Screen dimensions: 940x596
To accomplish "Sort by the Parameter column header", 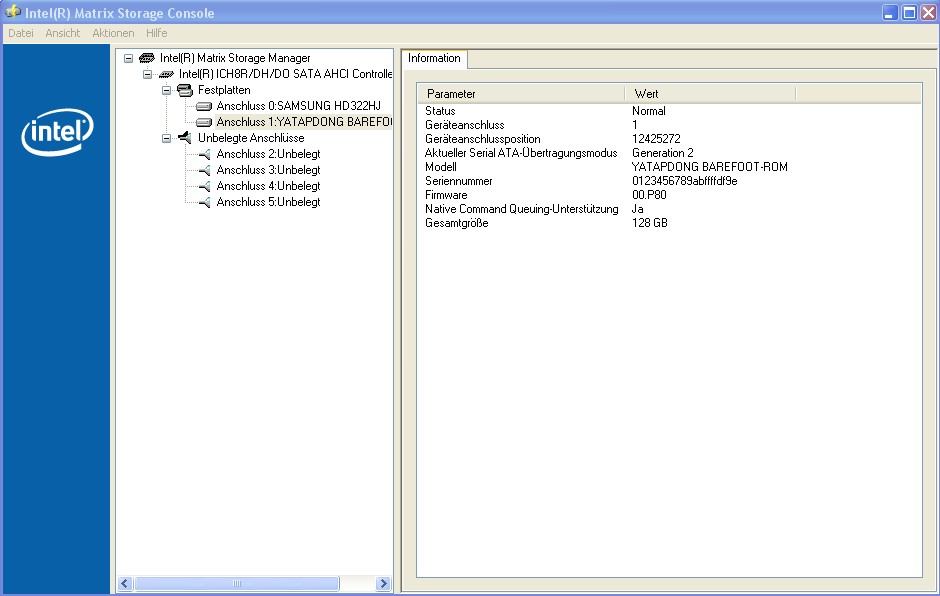I will coord(521,94).
